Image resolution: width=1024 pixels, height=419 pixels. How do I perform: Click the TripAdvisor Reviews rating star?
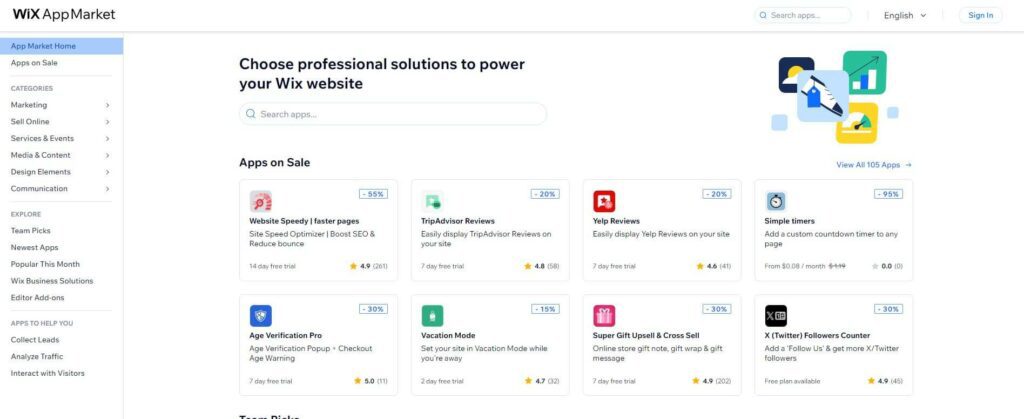pos(528,266)
